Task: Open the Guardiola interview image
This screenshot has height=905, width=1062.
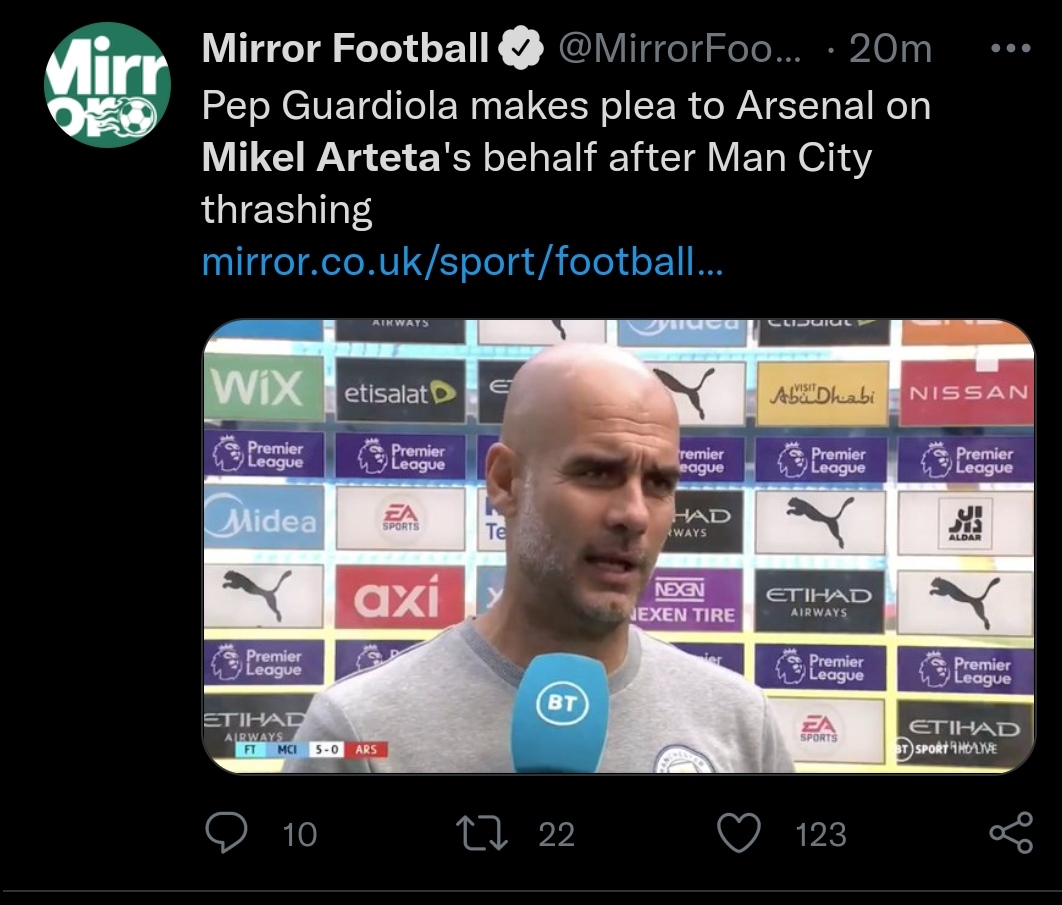Action: pyautogui.click(x=618, y=545)
